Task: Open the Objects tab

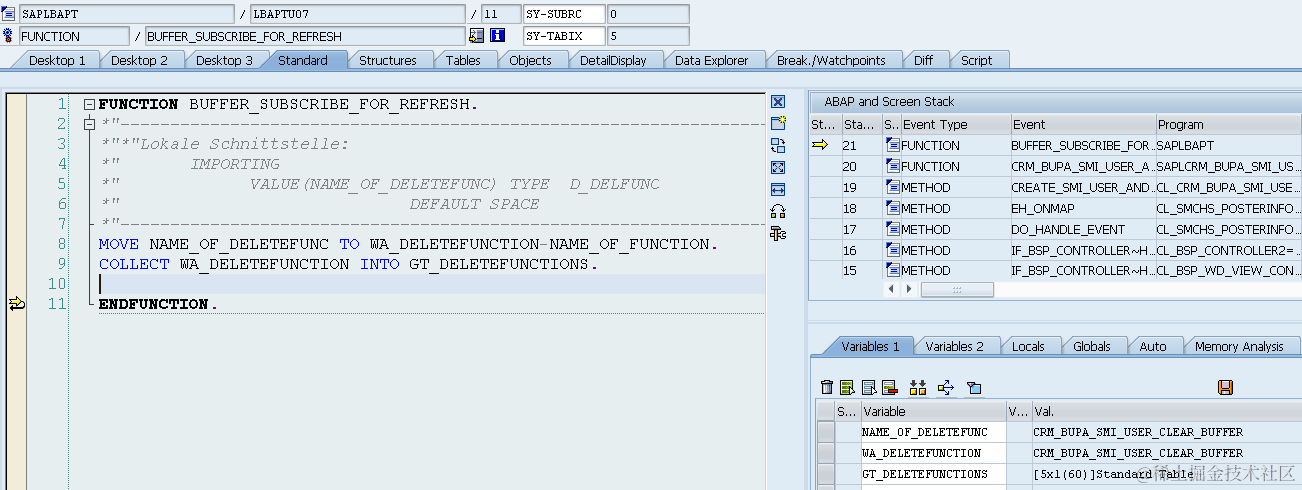Action: point(530,60)
